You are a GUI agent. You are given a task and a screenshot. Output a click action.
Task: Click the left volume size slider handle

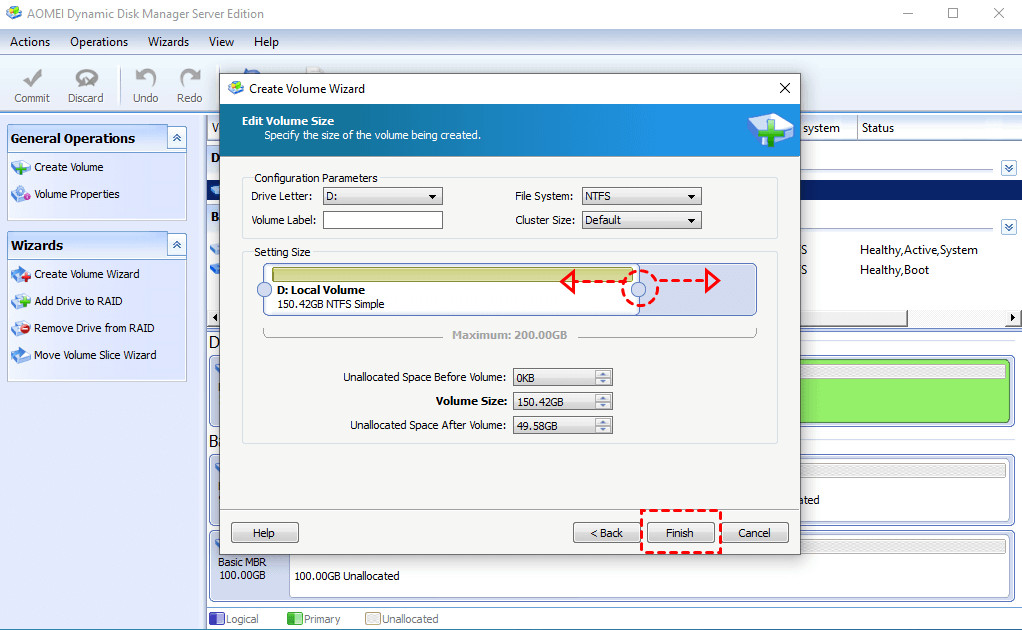pos(265,290)
